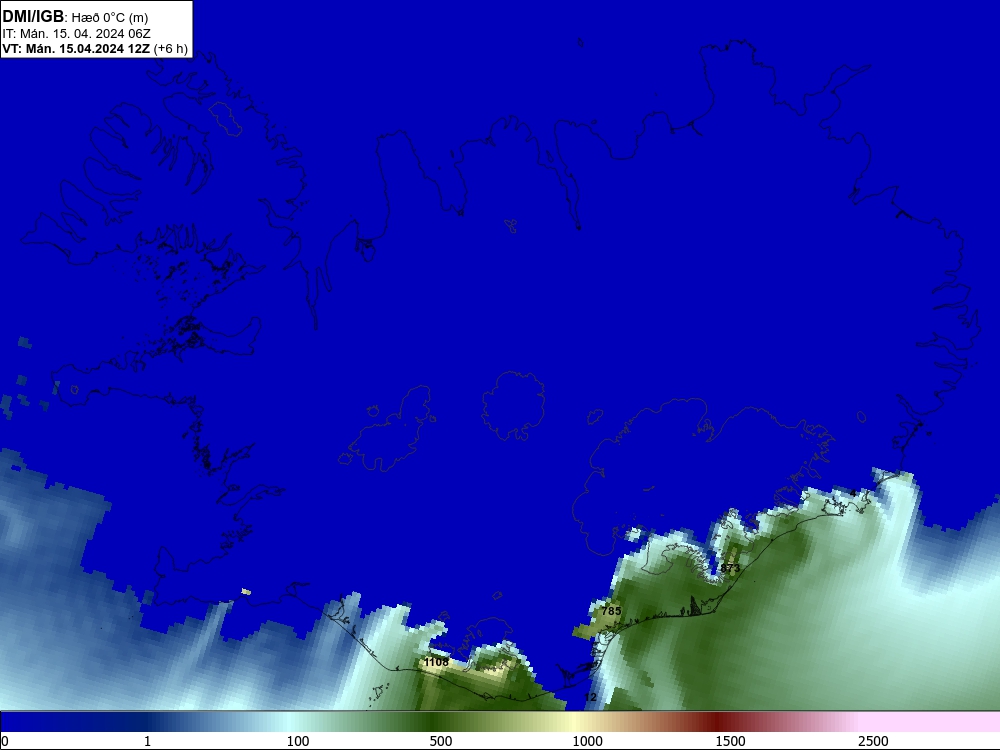Click the pale yellow section of the color scale near 1000
The image size is (1000, 750).
click(x=574, y=722)
